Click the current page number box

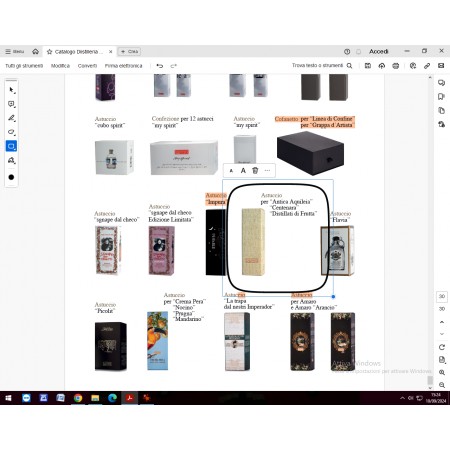point(442,296)
